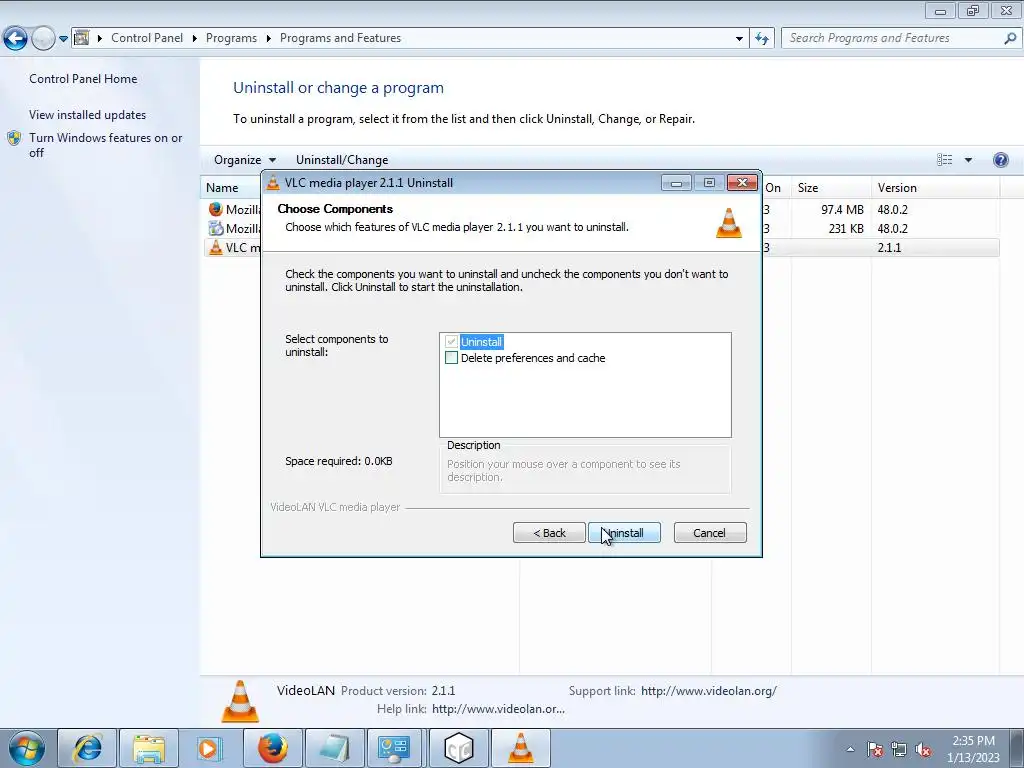This screenshot has width=1024, height=768.
Task: Change view using the view icon
Action: point(944,160)
